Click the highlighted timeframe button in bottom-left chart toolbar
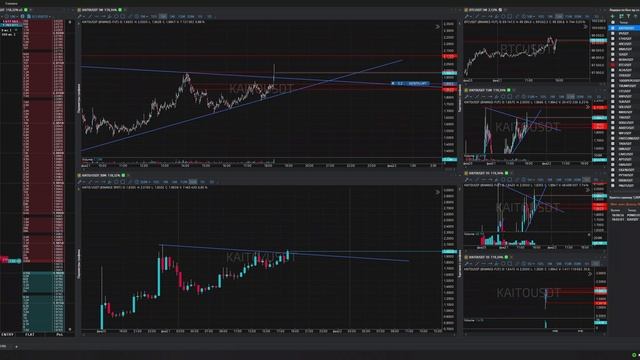 pos(193,182)
